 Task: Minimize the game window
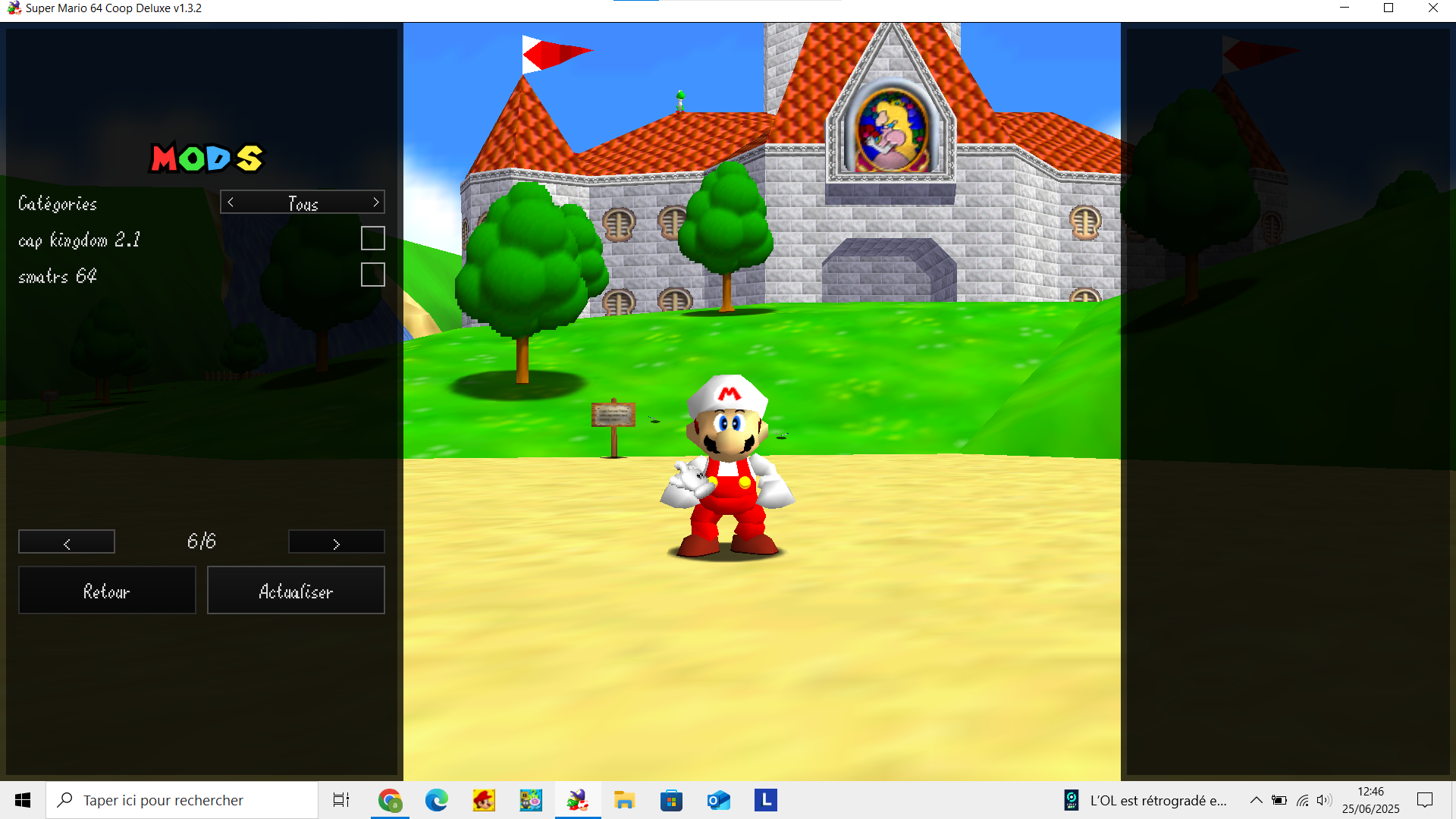tap(1345, 8)
